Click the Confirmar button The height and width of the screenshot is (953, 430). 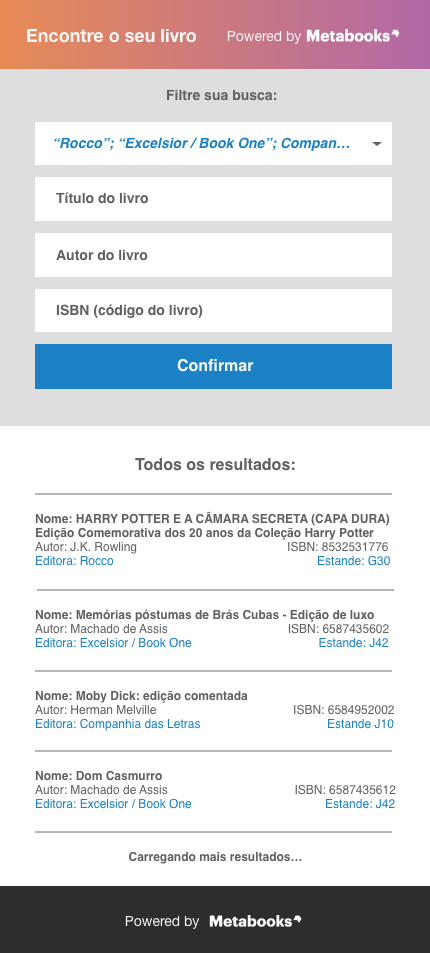(x=213, y=366)
